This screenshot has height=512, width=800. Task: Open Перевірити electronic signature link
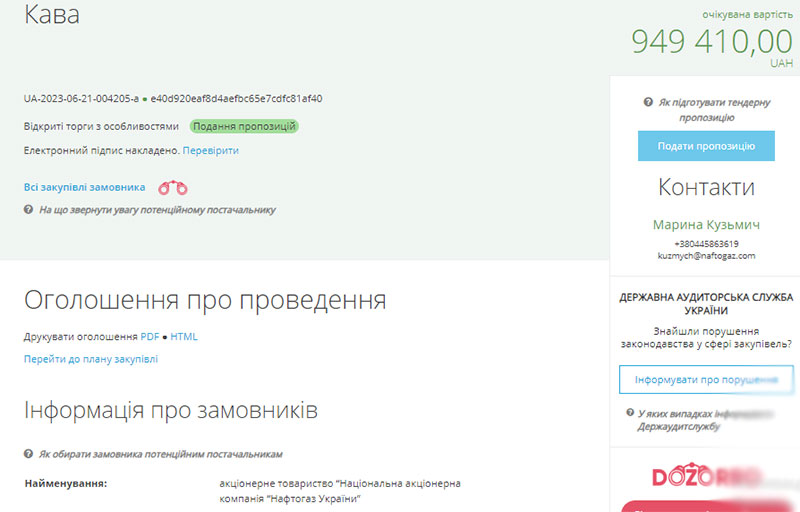click(210, 150)
